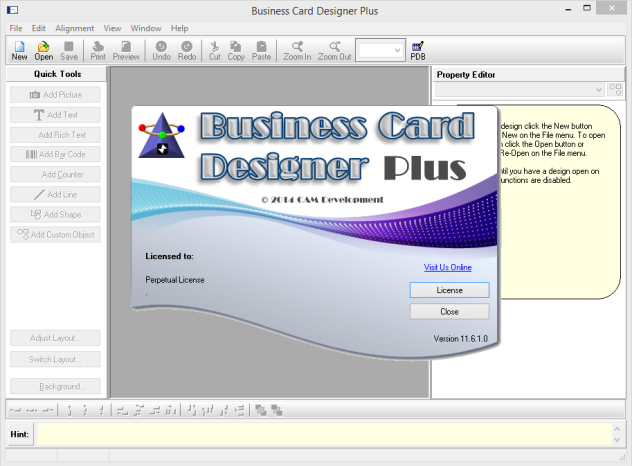The height and width of the screenshot is (466, 632).
Task: Follow the Visit Us Online link
Action: (447, 267)
